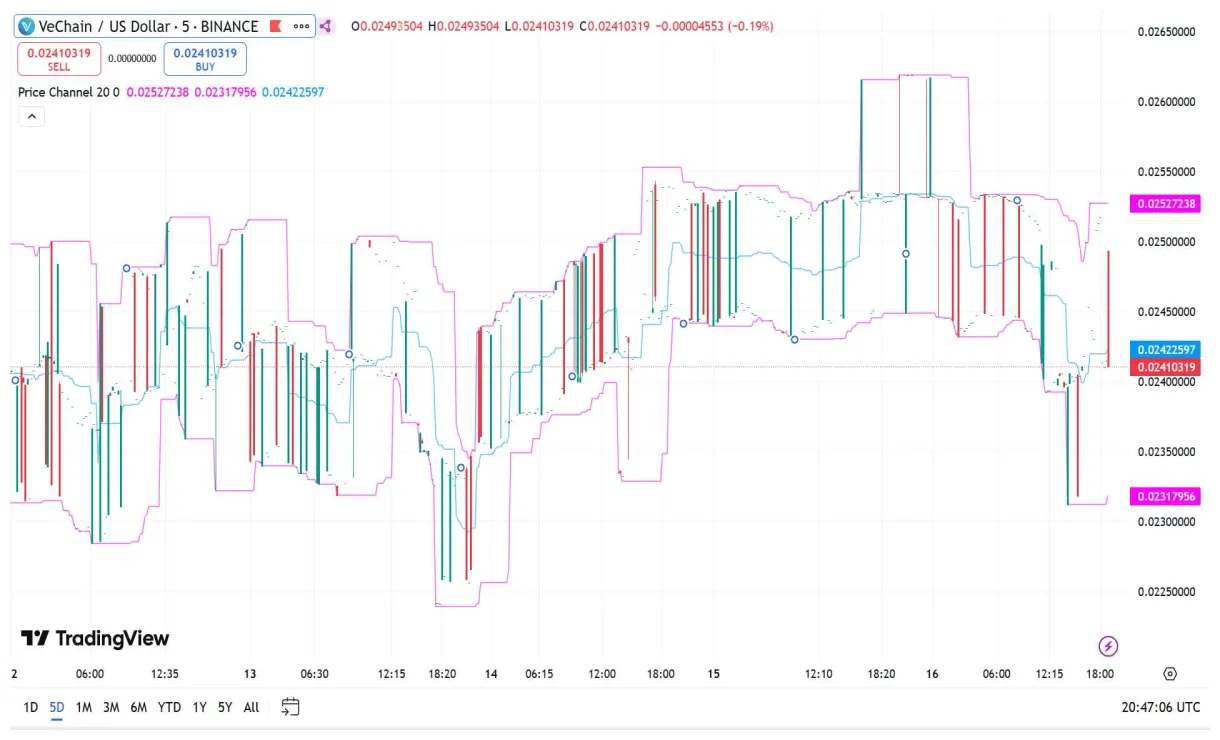This screenshot has height=740, width=1220.
Task: Click the SELL button at 0.02410319
Action: coord(58,58)
